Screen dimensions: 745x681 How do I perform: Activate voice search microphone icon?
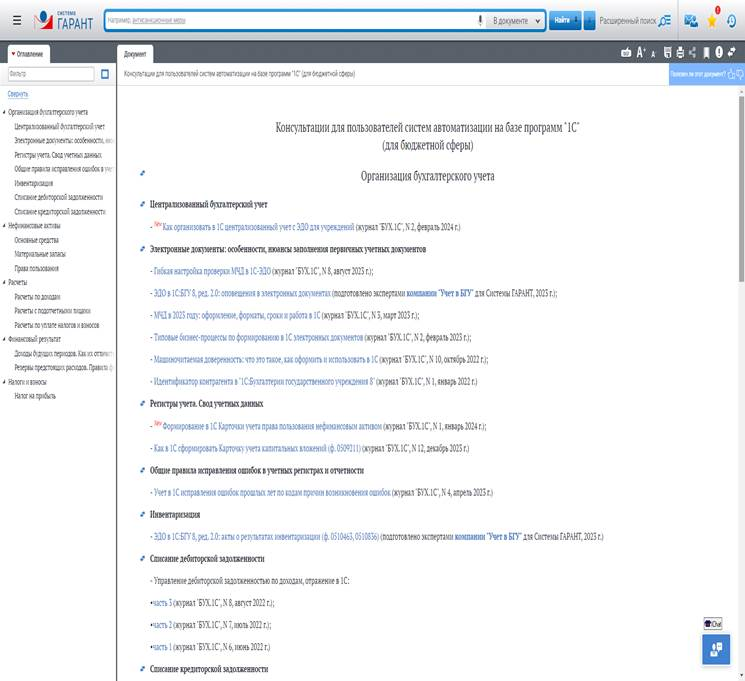(480, 20)
